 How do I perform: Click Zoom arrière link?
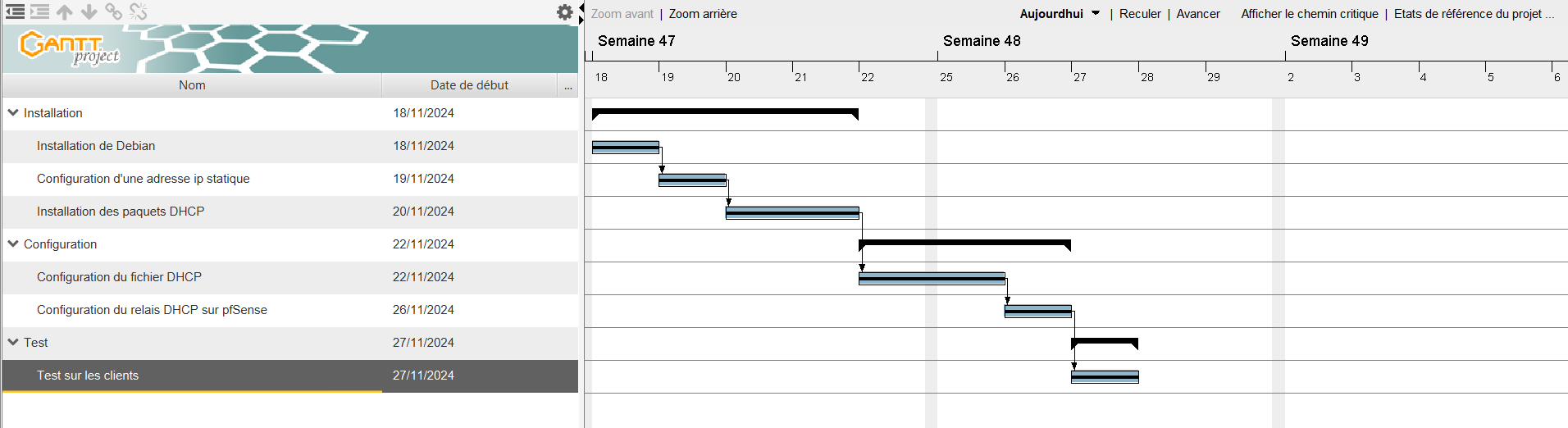[x=703, y=14]
